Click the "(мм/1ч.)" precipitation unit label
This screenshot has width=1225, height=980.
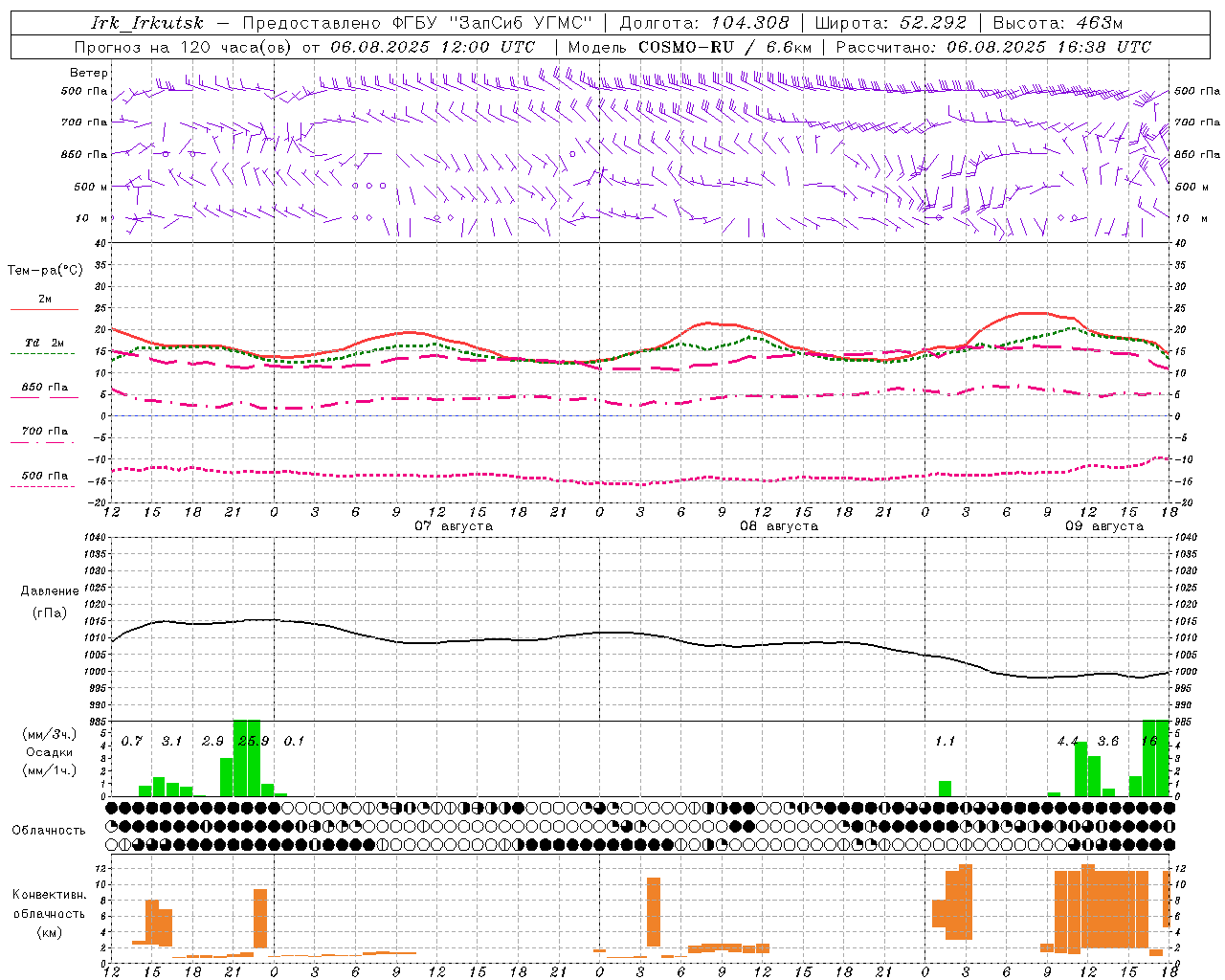(50, 770)
